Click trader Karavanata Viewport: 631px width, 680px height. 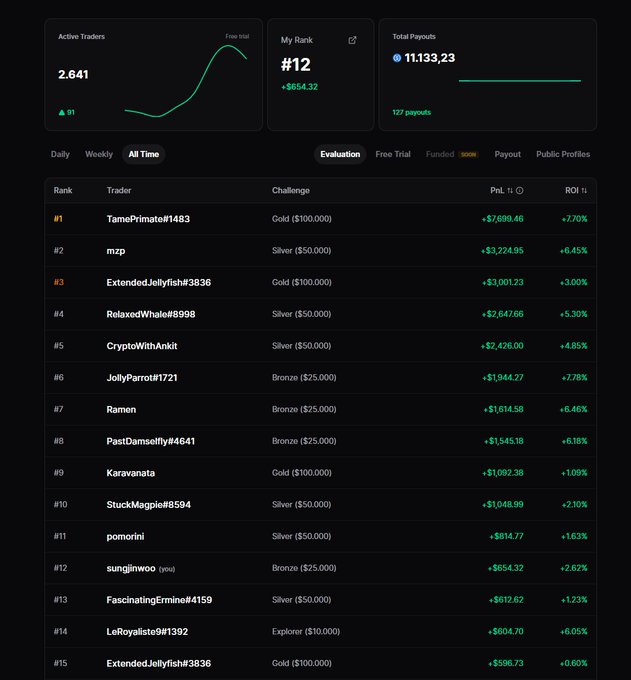131,473
